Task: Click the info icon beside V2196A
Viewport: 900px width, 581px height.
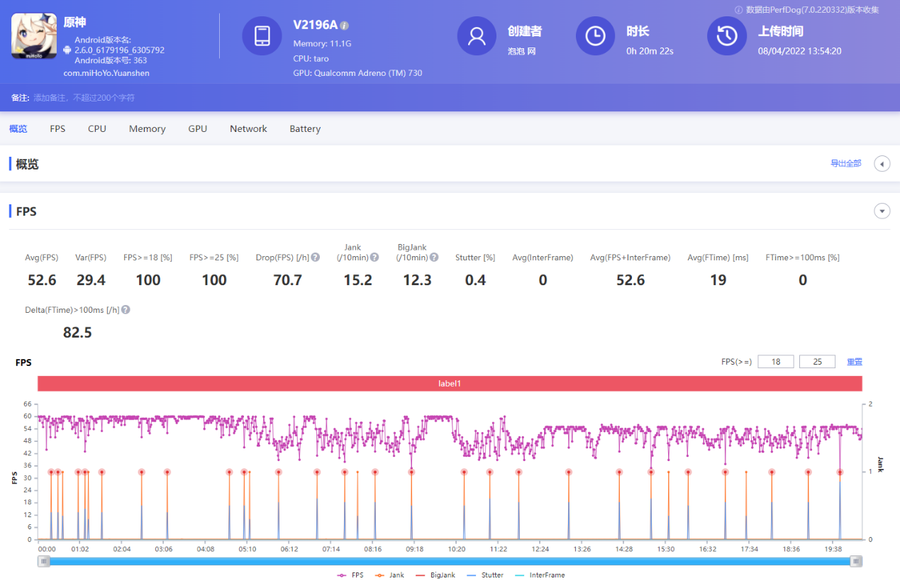Action: [x=345, y=25]
